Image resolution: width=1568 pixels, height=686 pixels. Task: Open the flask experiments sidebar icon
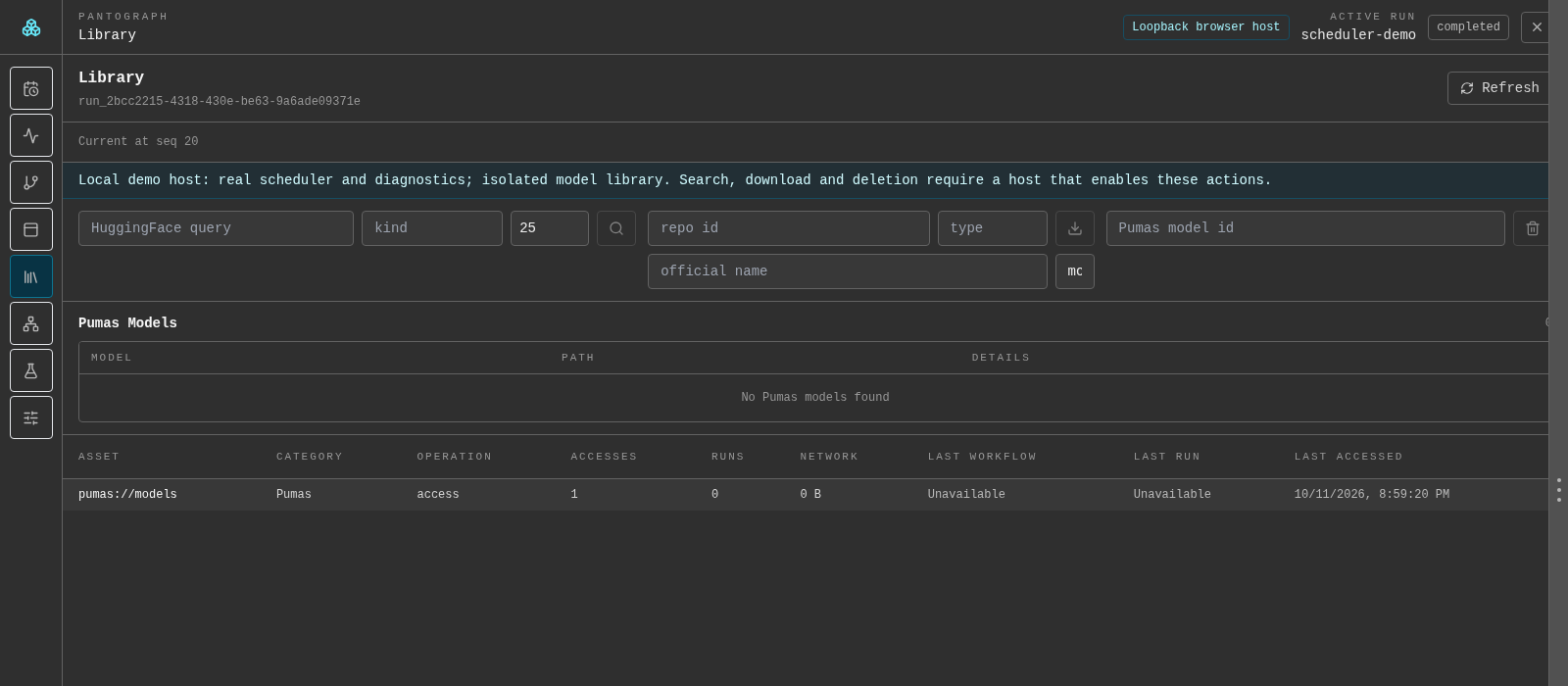point(31,370)
